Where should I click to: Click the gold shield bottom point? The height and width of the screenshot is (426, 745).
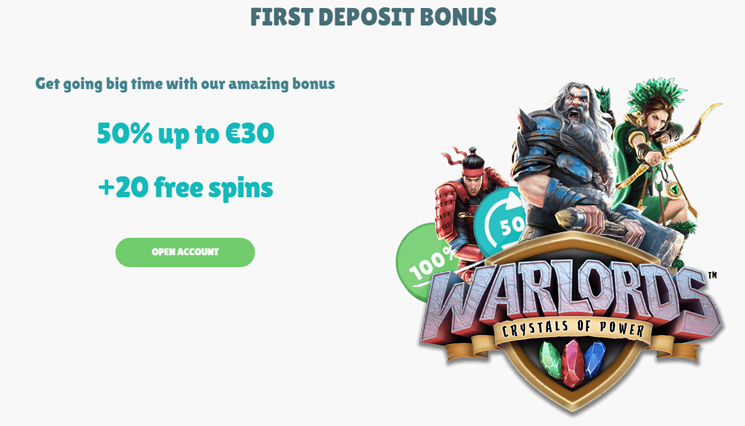coord(573,406)
